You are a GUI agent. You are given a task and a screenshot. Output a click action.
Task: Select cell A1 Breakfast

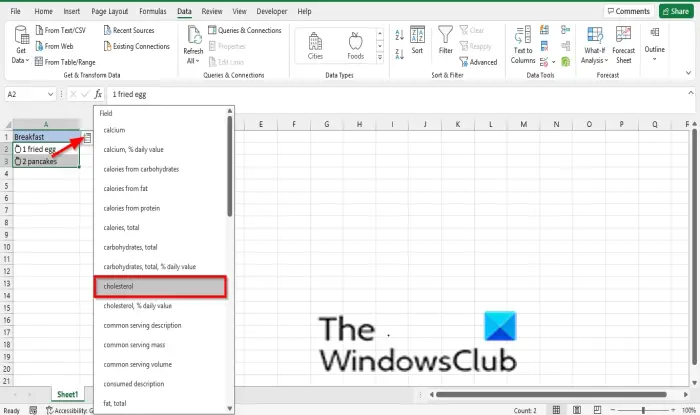coord(46,137)
